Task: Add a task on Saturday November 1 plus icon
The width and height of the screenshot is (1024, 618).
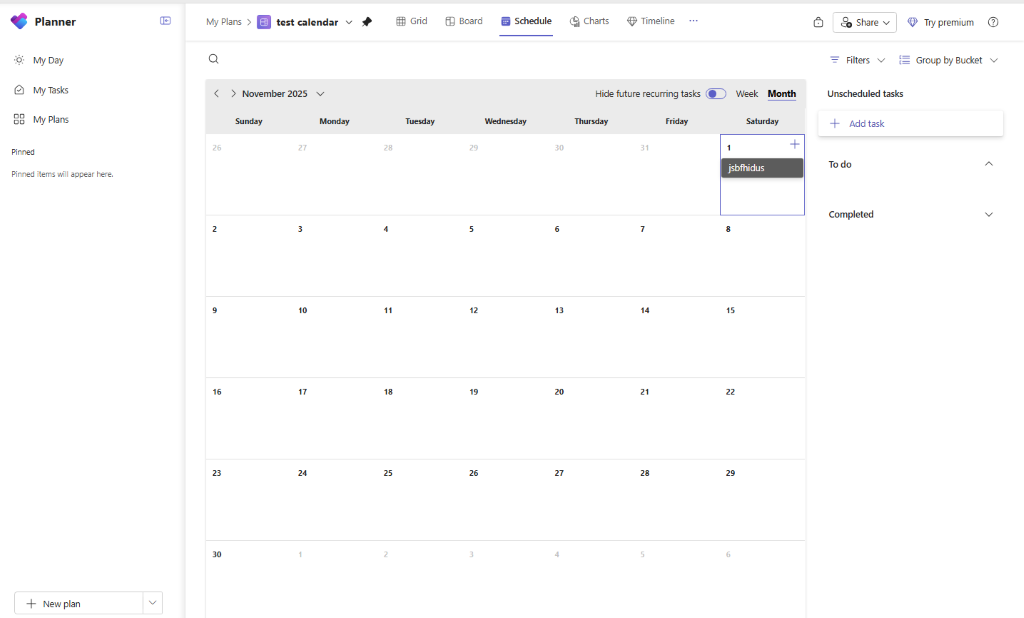Action: click(794, 144)
